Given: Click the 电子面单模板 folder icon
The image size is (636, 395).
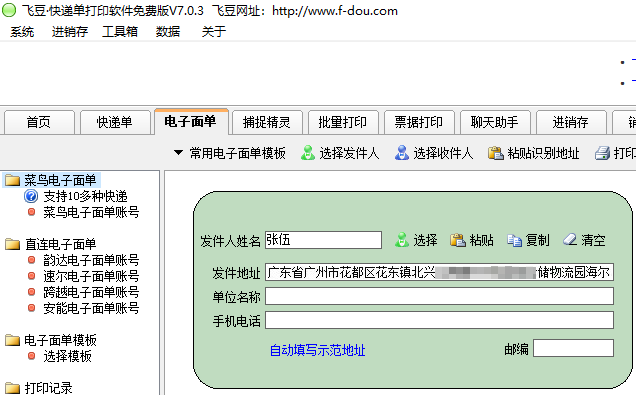Looking at the screenshot, I should (13, 340).
